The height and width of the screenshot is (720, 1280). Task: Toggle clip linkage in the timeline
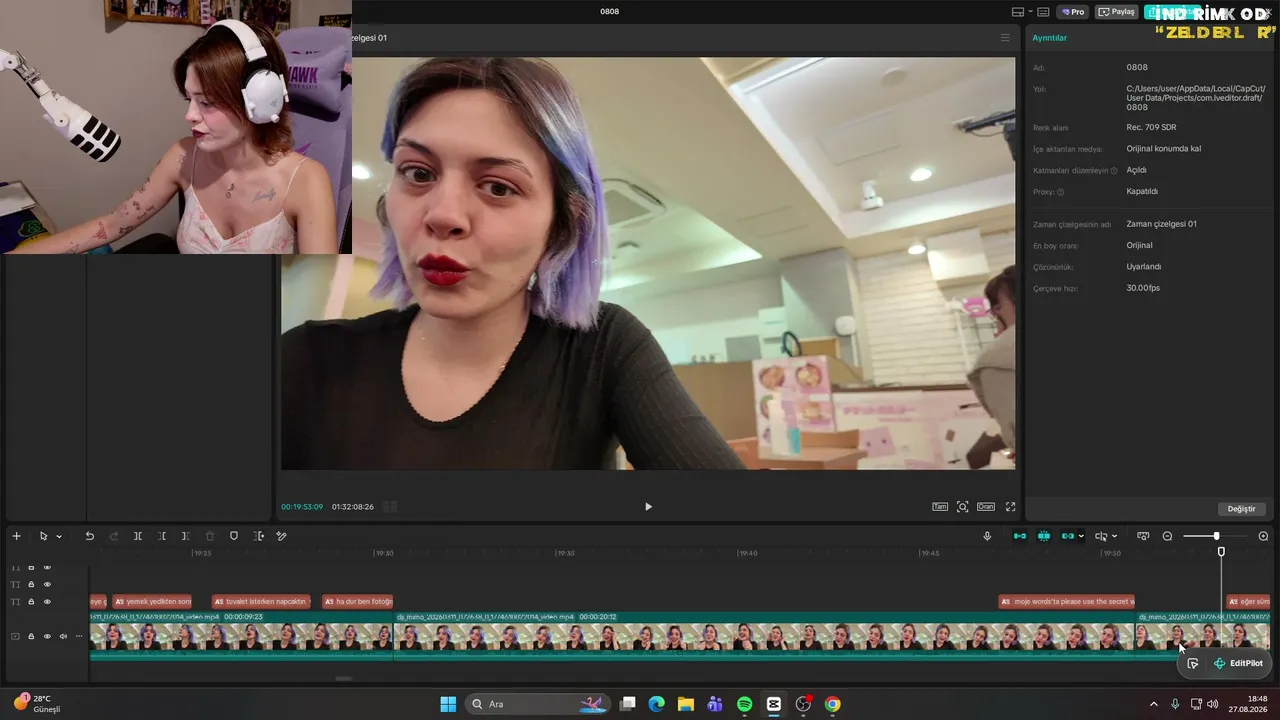(1067, 536)
